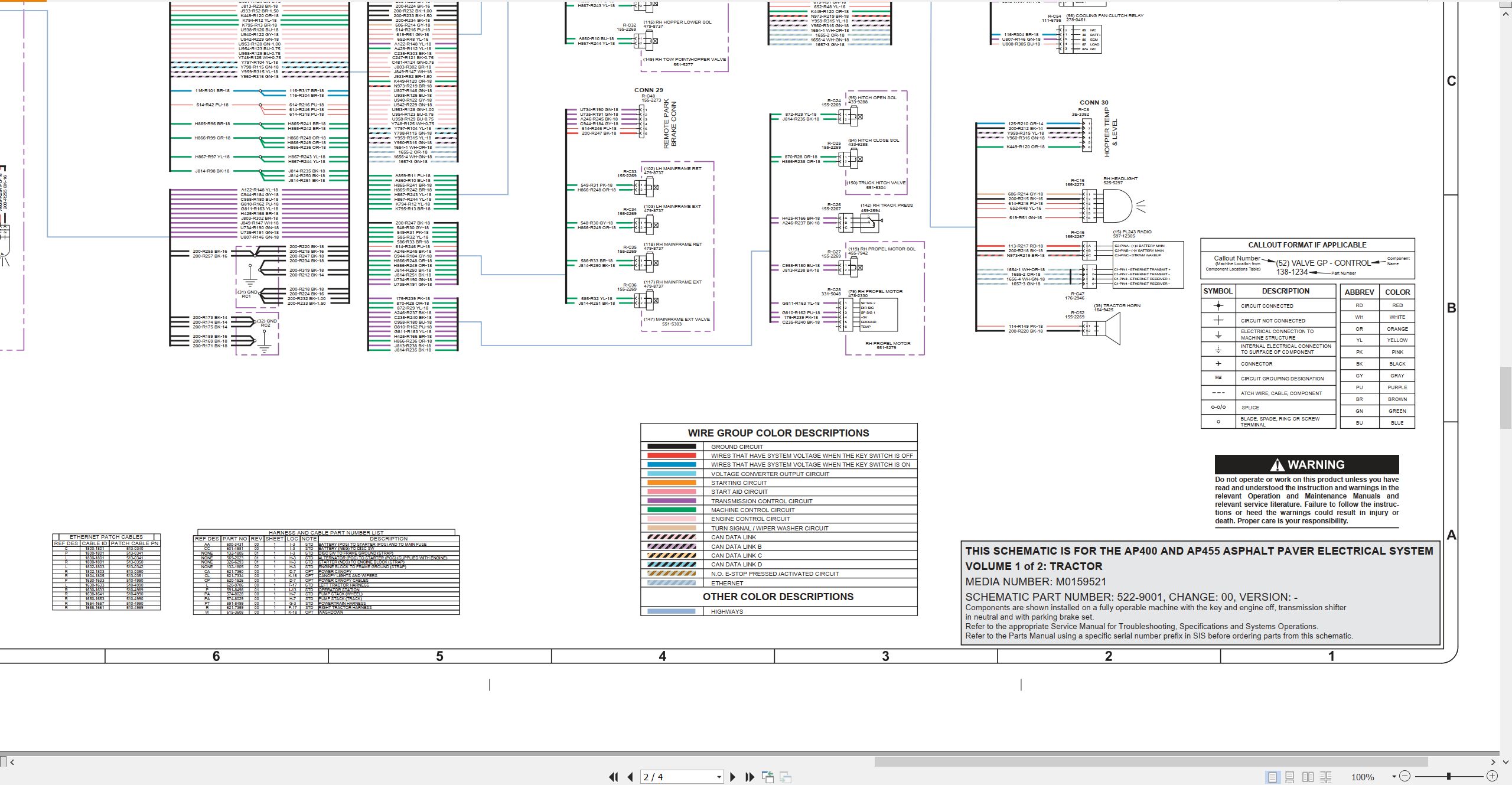Viewport: 1512px width, 785px height.
Task: Click grid column number 4
Action: 662,656
